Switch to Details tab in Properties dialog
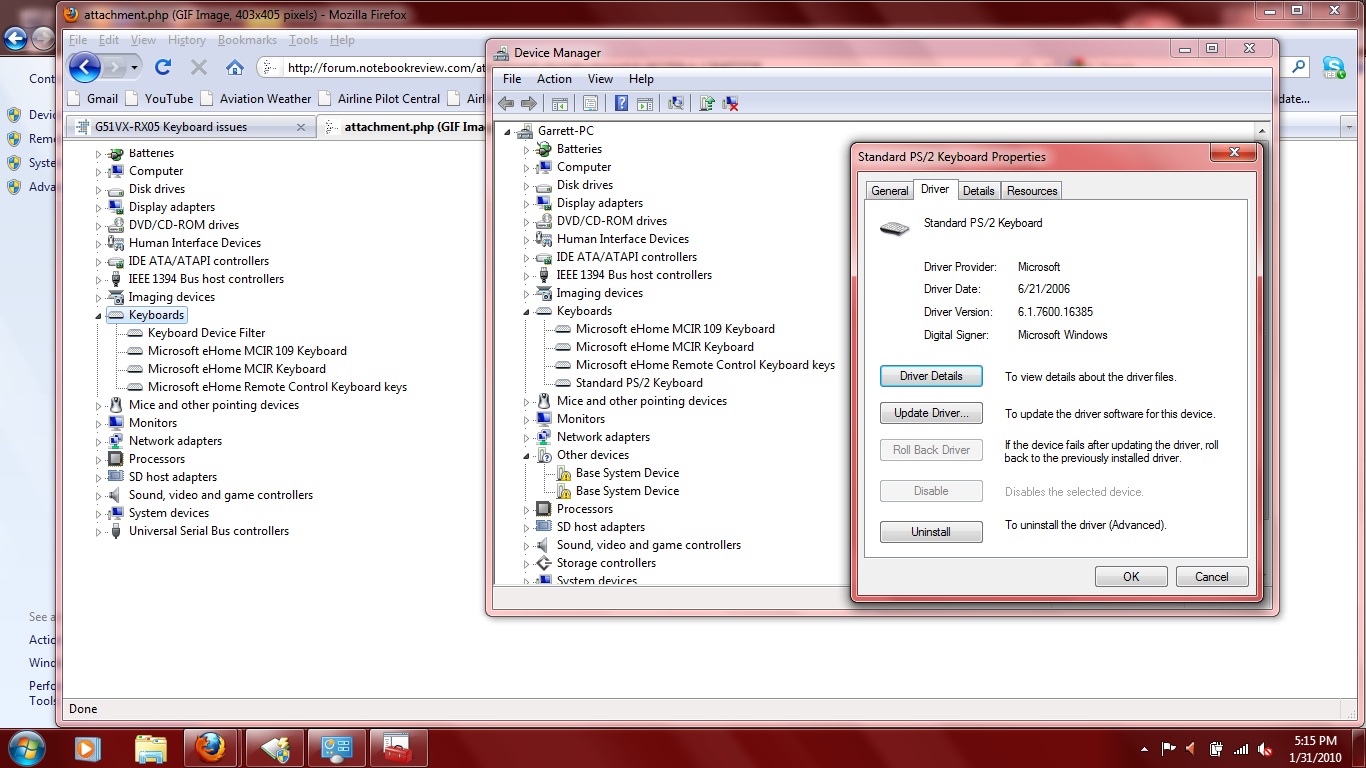This screenshot has height=768, width=1366. (978, 191)
